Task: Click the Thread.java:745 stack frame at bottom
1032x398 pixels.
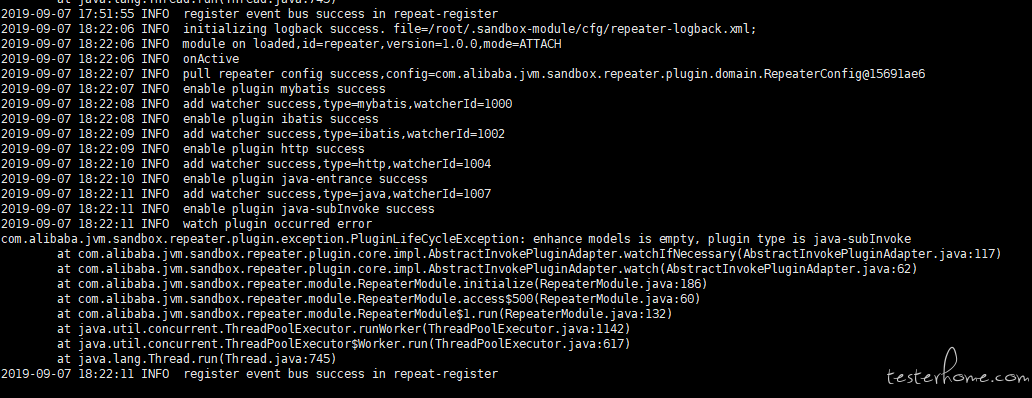Action: pyautogui.click(x=197, y=359)
